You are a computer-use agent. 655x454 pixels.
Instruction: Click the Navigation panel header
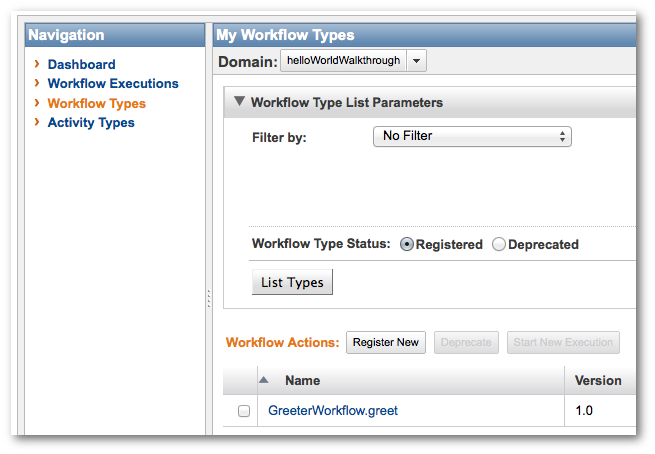coord(115,35)
